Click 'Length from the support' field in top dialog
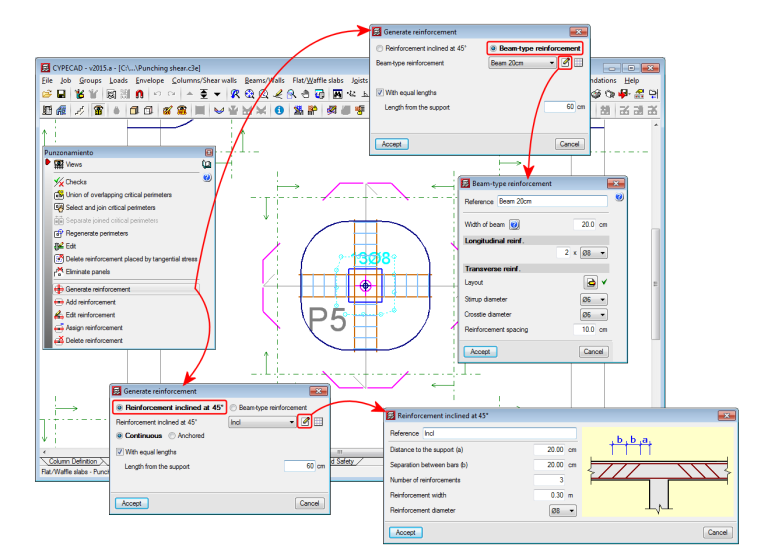This screenshot has width=768, height=557. pyautogui.click(x=560, y=107)
